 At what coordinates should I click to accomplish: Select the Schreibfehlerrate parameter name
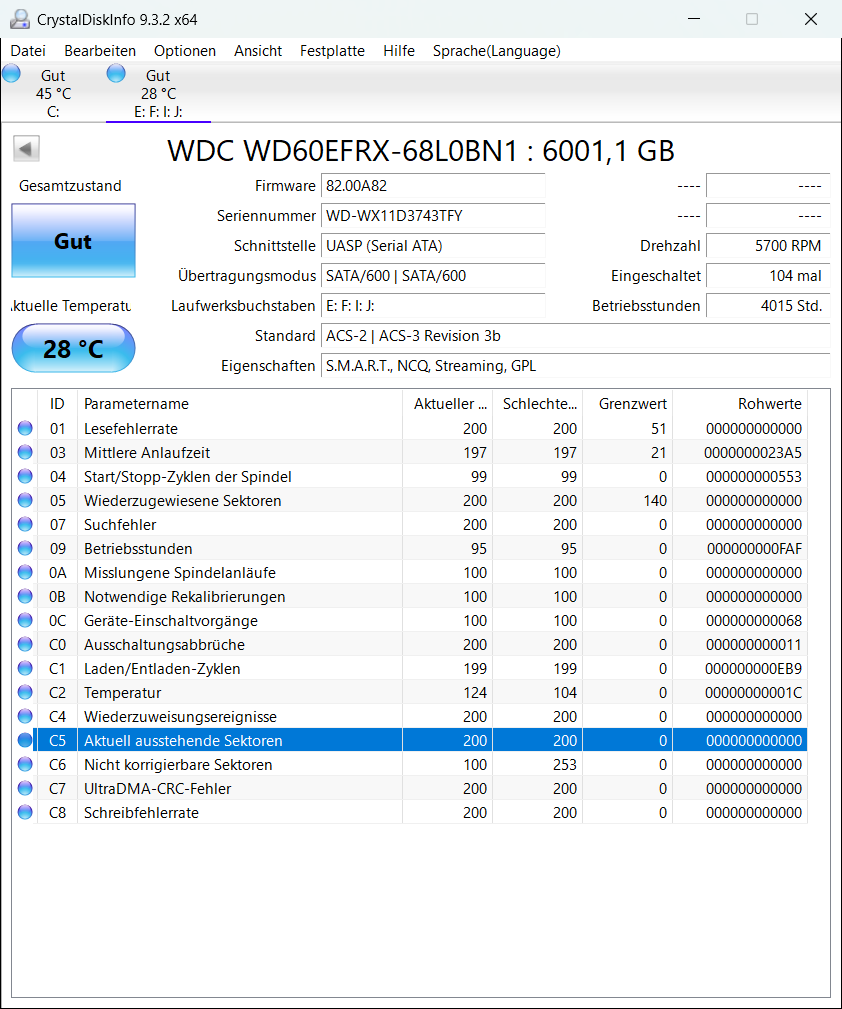[141, 813]
